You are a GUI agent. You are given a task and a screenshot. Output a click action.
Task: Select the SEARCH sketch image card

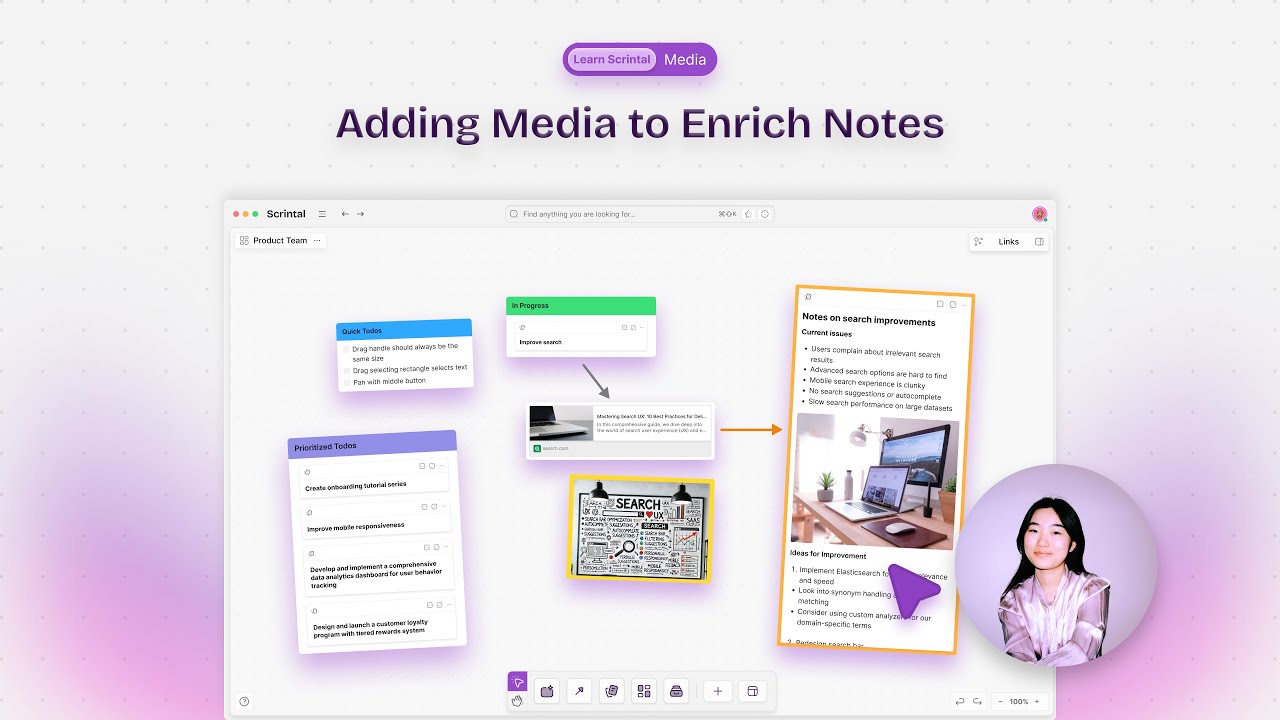(x=641, y=528)
